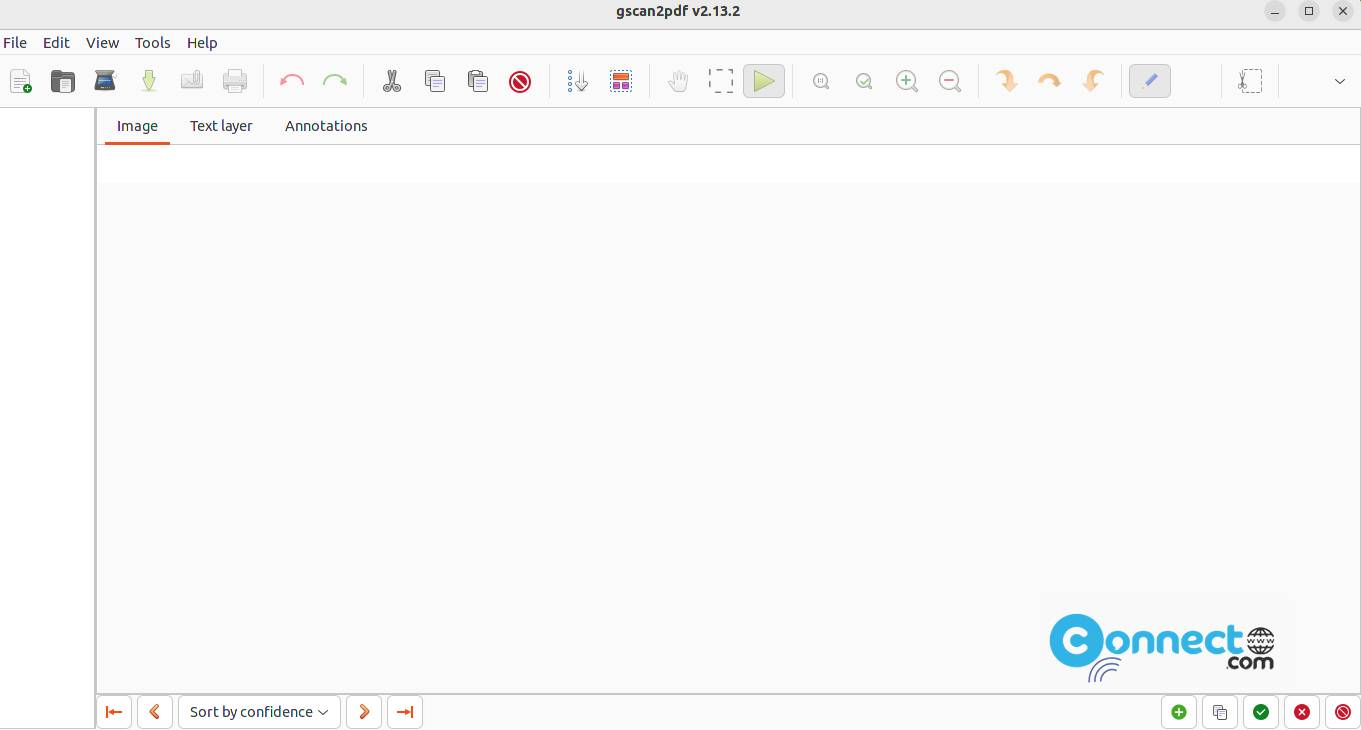Zoom to 100% actual size

[x=821, y=81]
